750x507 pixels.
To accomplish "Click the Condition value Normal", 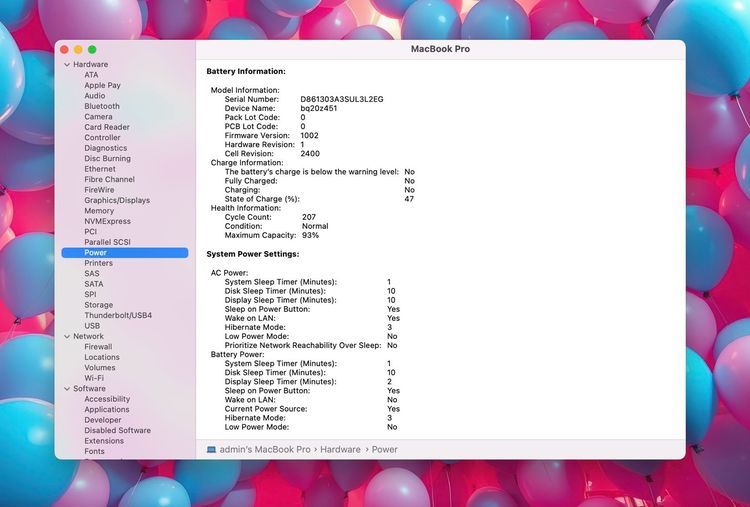I will point(315,226).
